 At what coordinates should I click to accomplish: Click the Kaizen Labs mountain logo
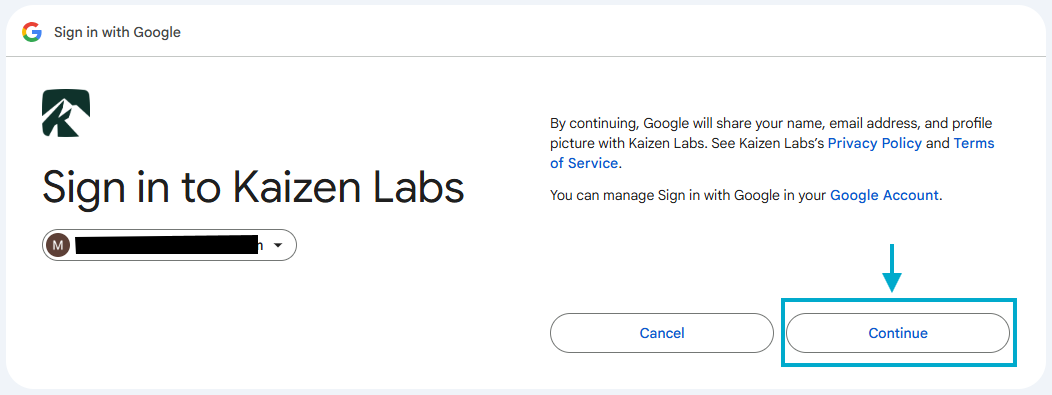(66, 113)
